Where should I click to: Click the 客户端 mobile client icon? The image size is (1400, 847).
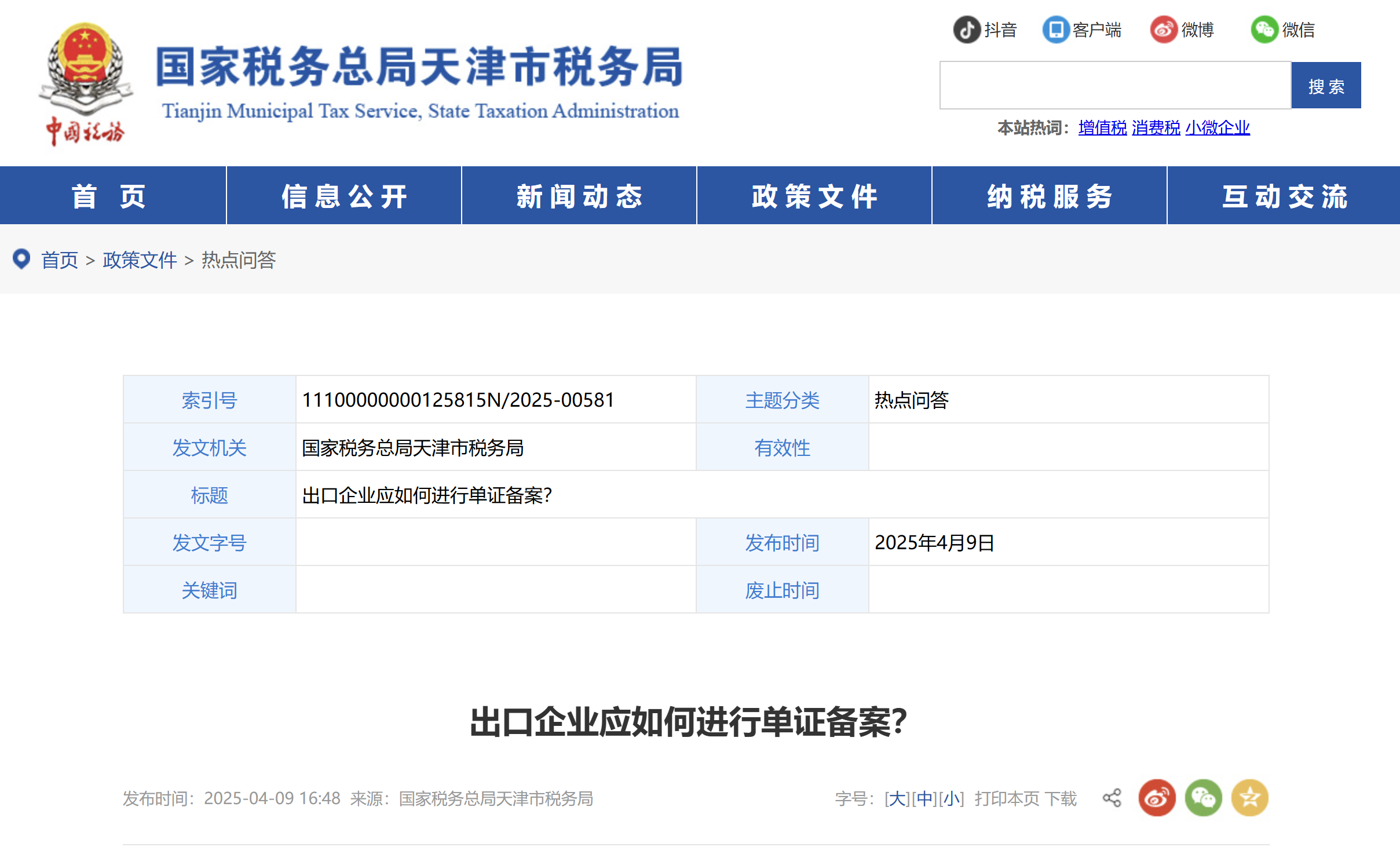1057,29
